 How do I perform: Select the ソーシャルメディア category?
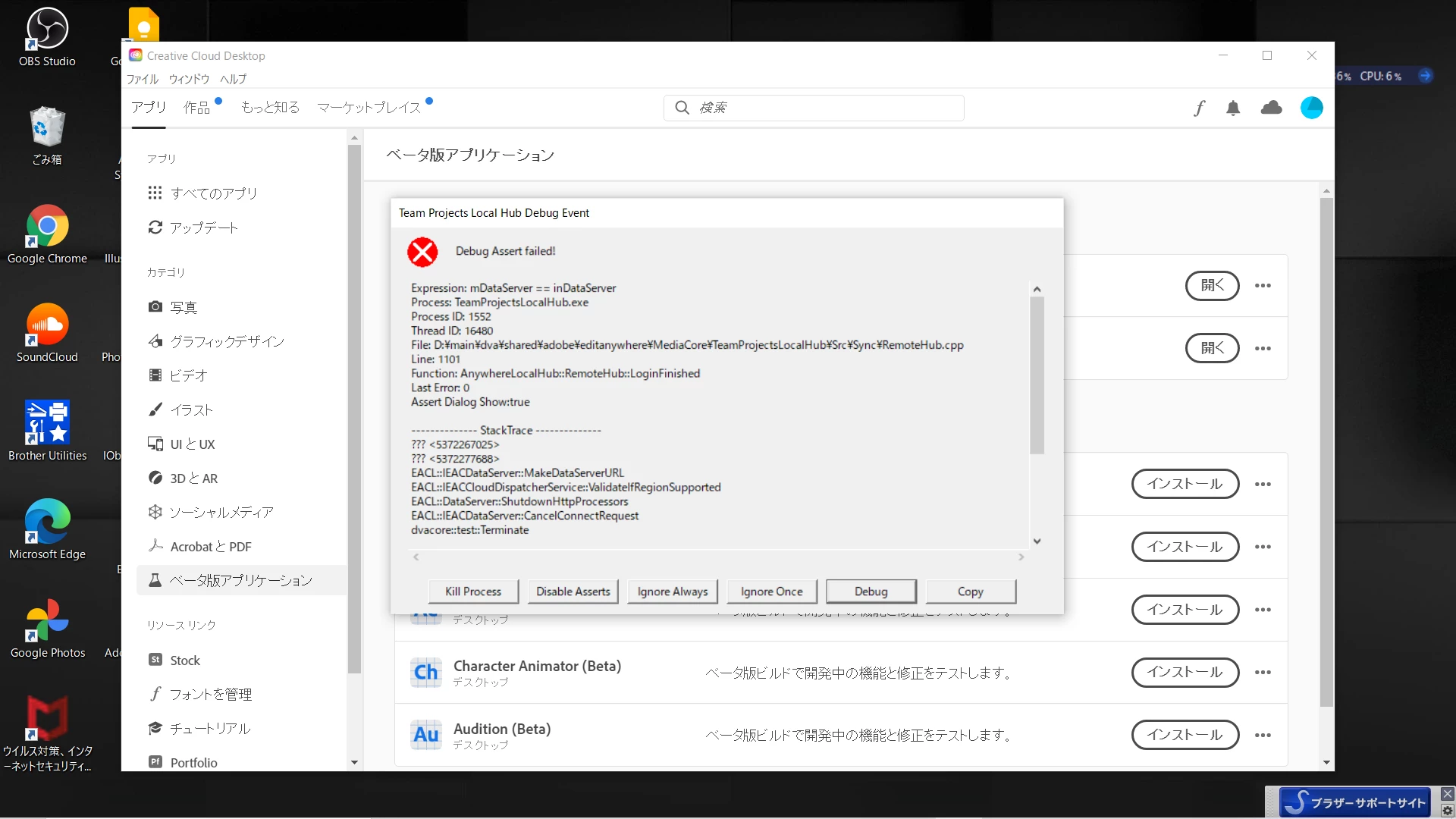click(x=211, y=513)
